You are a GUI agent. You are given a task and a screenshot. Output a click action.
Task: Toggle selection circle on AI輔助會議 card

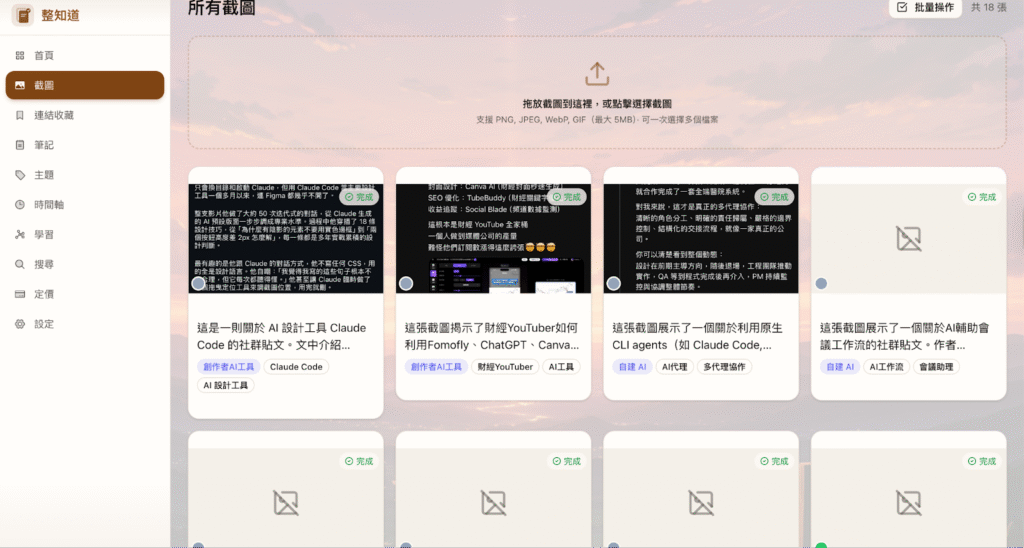(821, 283)
